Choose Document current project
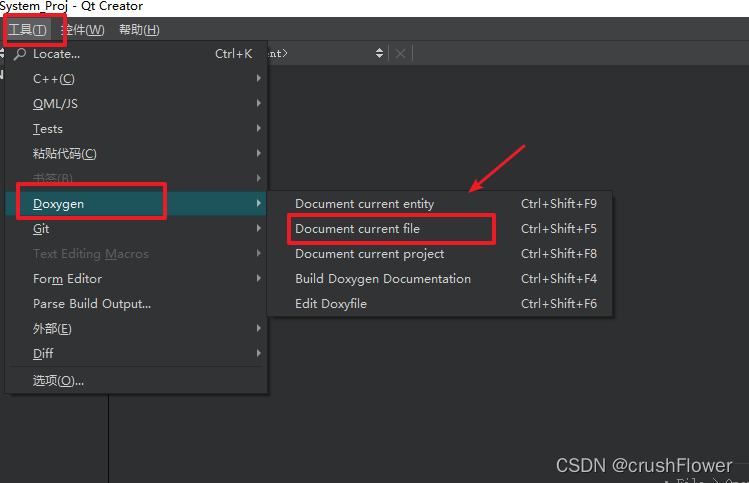 click(439, 253)
